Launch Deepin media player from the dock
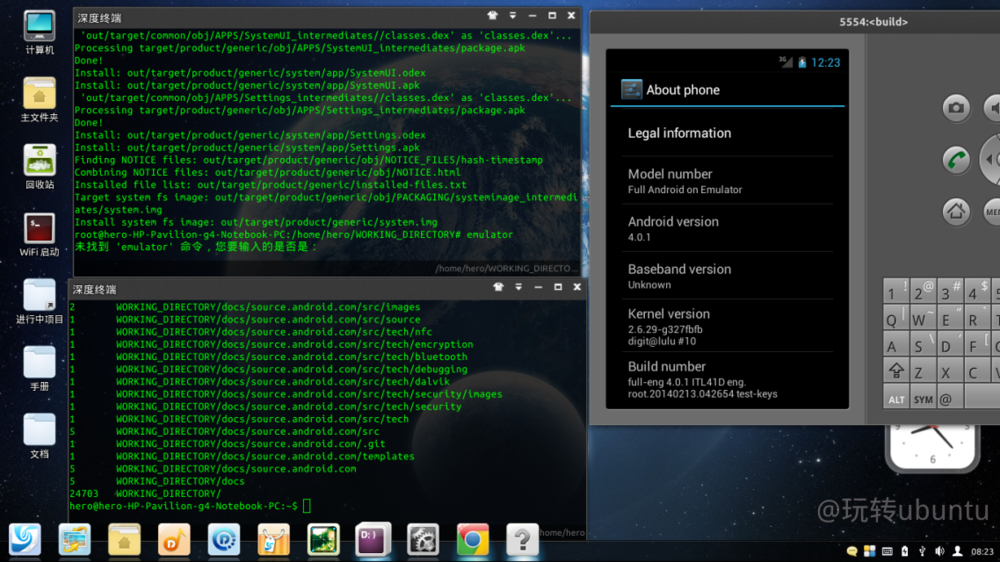 [224, 540]
